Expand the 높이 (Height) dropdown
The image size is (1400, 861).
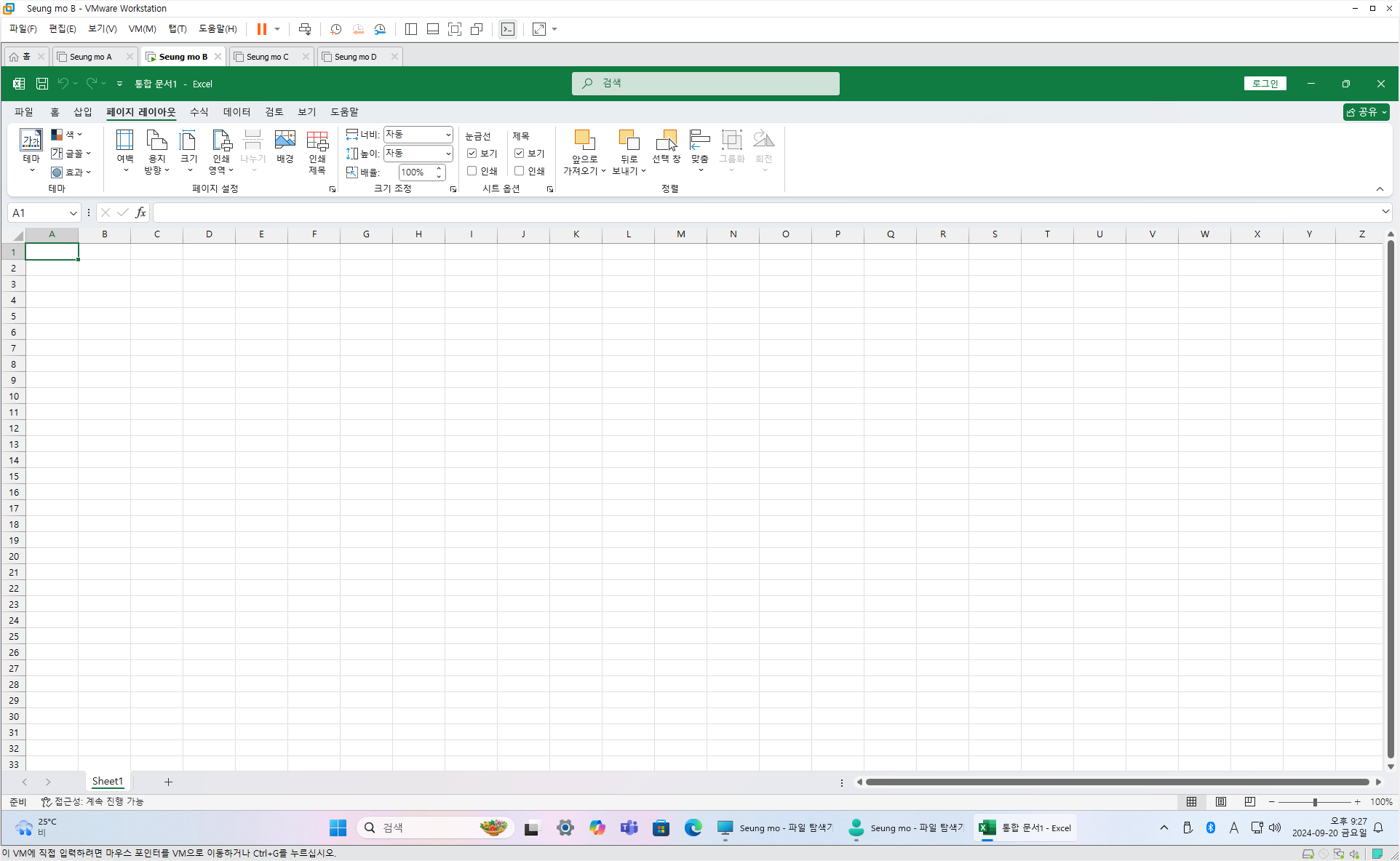448,154
